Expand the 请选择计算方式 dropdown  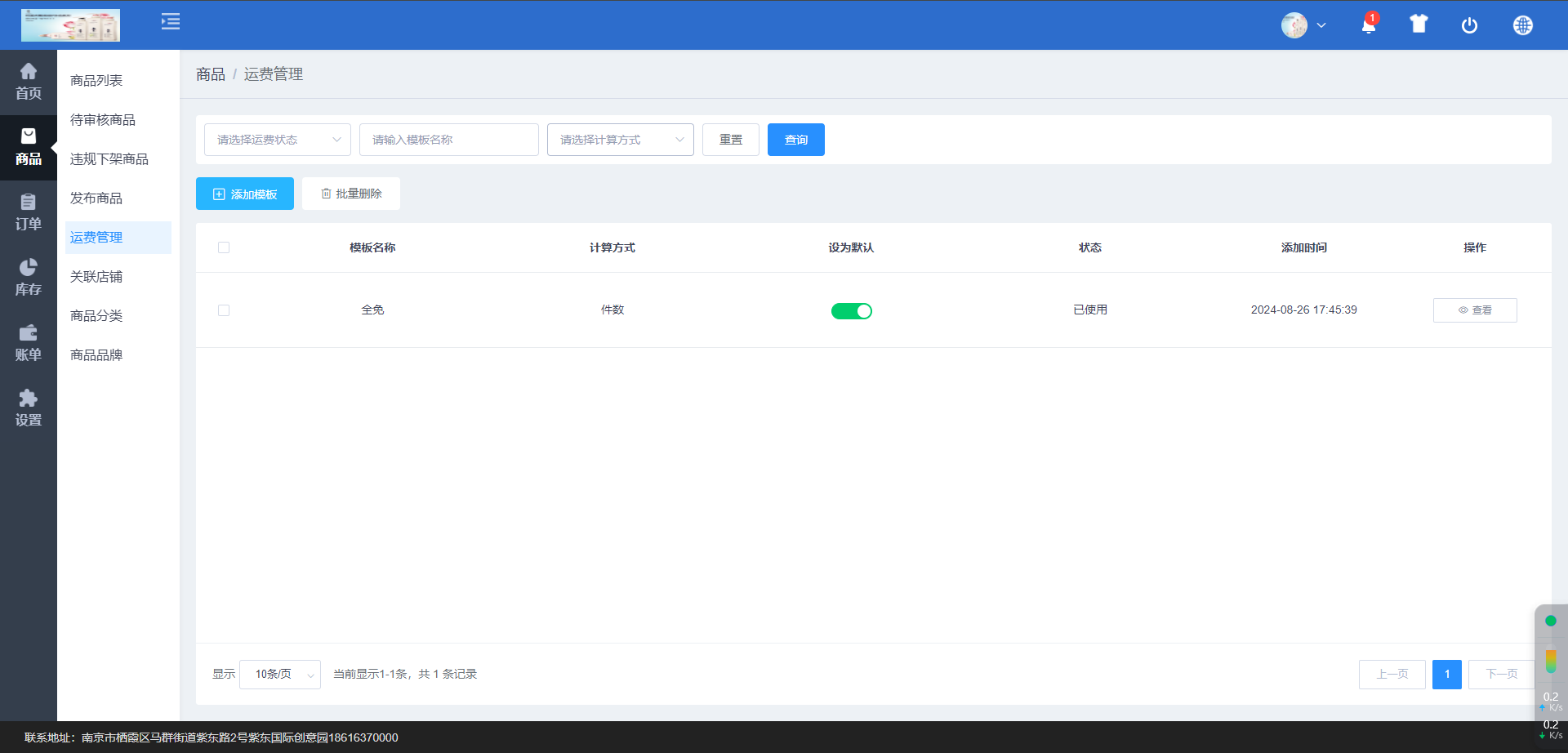621,140
